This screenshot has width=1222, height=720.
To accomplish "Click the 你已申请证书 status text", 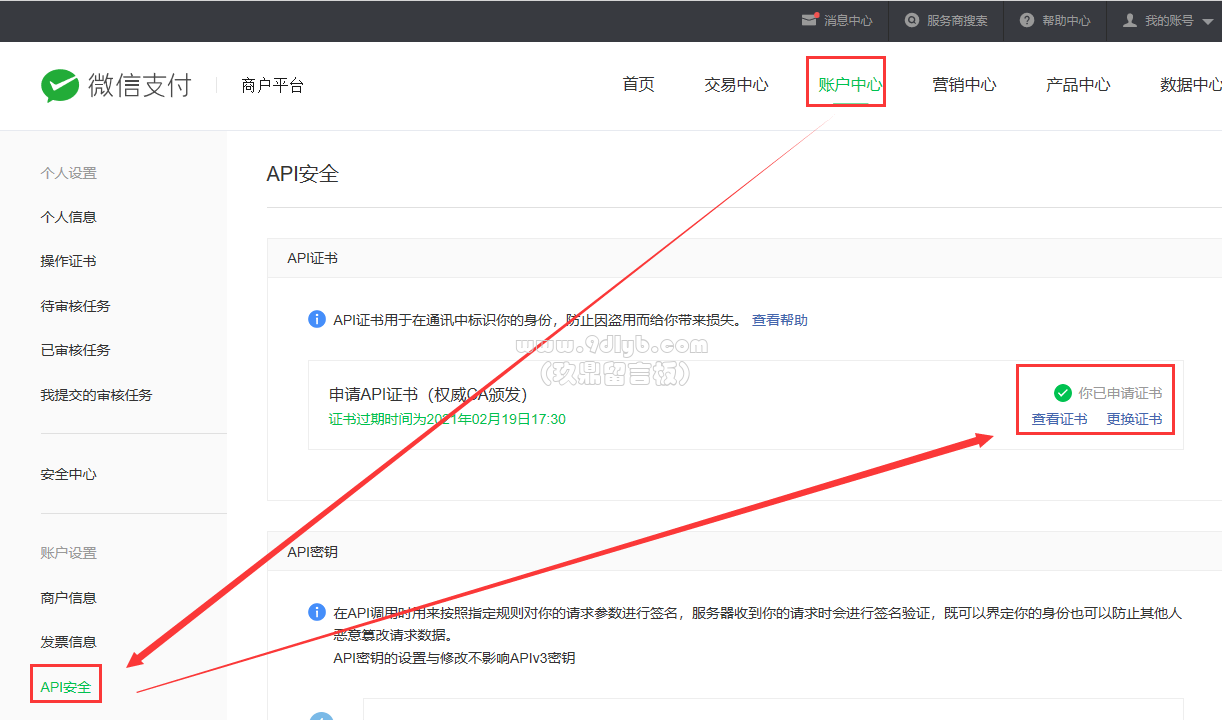I will point(1120,393).
